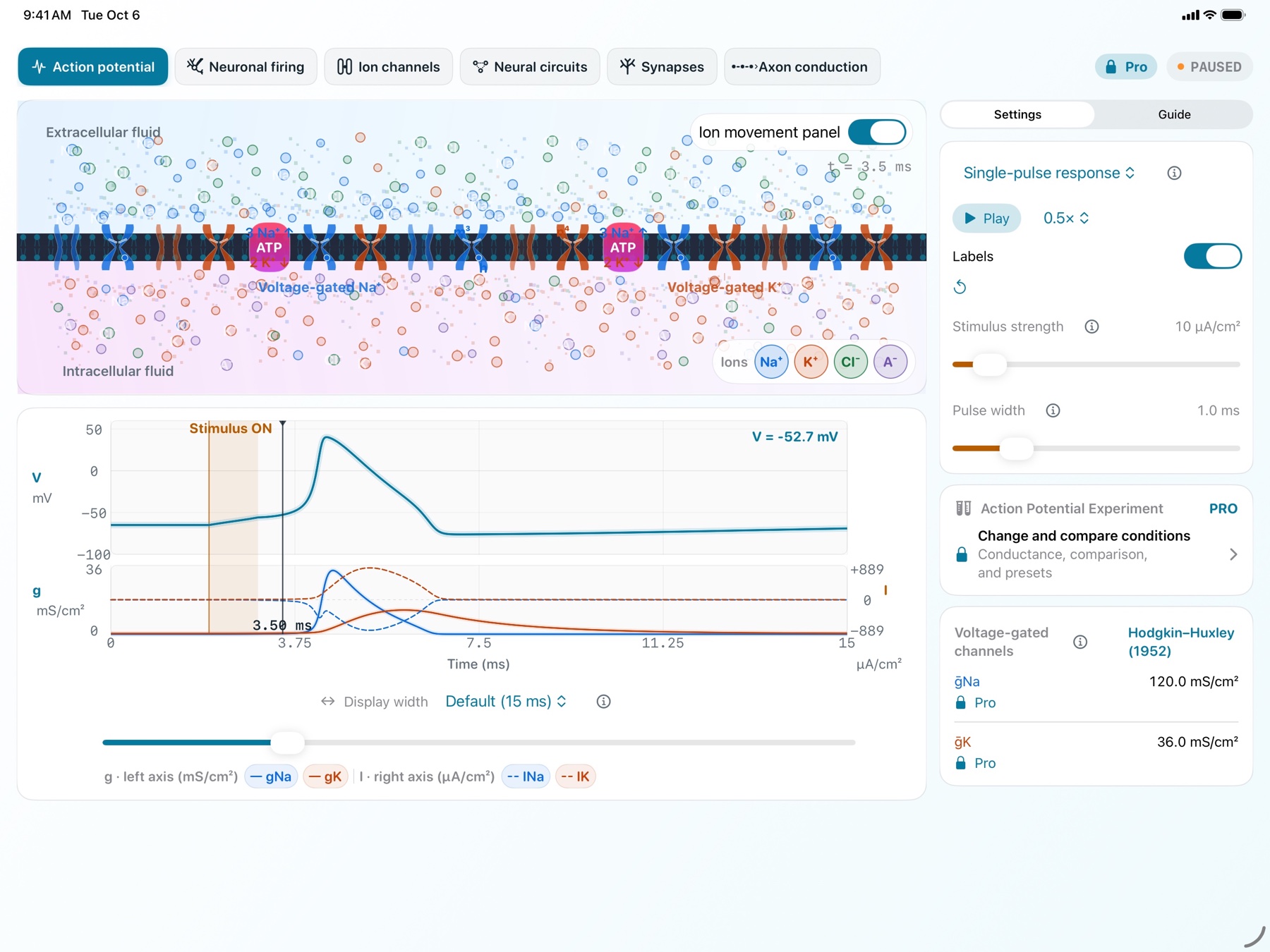Switch to Neuronal firing tab
Image resolution: width=1270 pixels, height=952 pixels.
coord(246,67)
